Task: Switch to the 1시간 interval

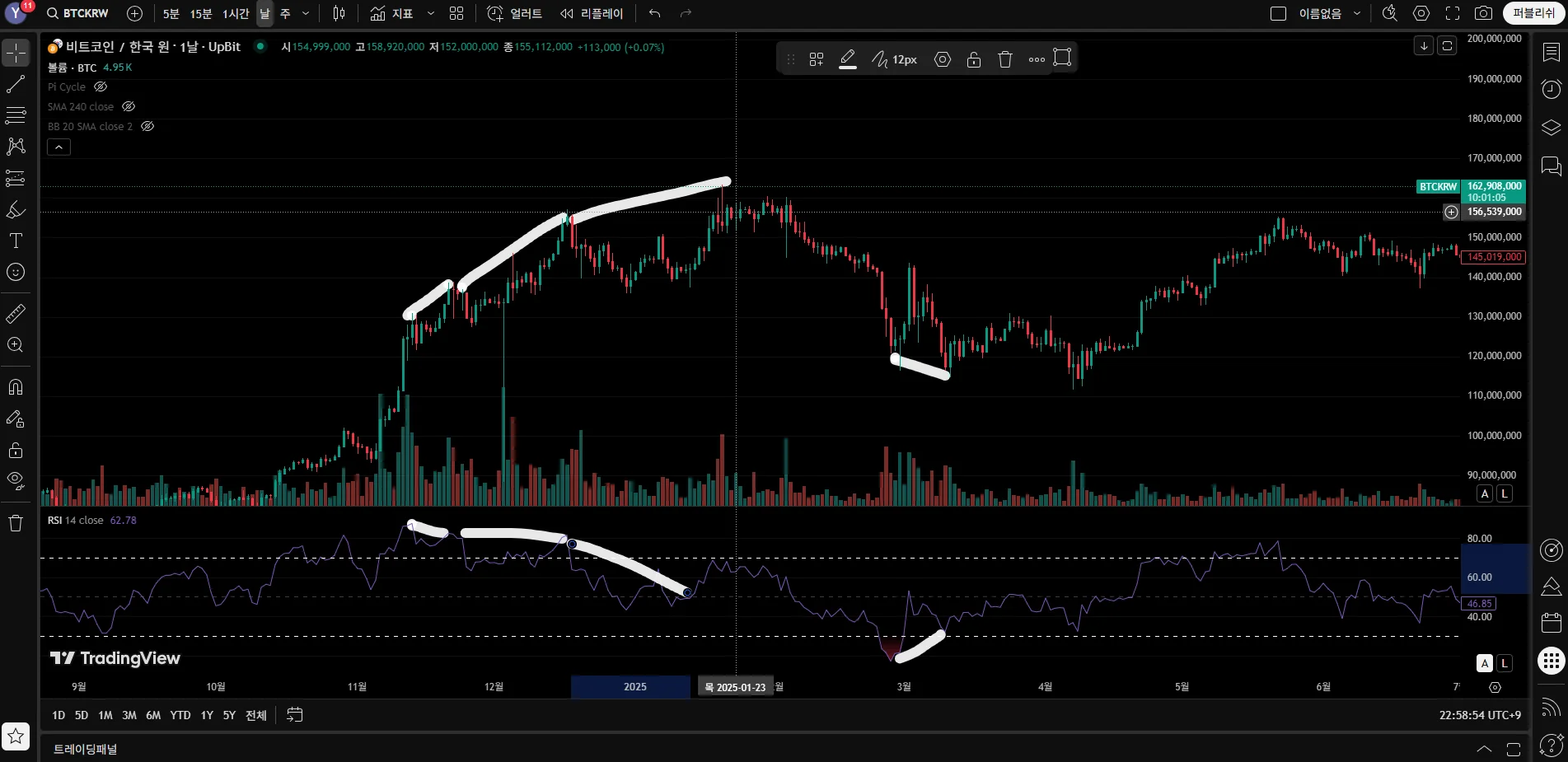Action: [236, 13]
